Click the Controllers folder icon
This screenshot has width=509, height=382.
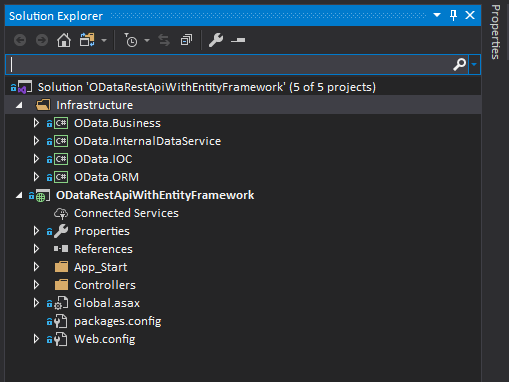point(61,285)
